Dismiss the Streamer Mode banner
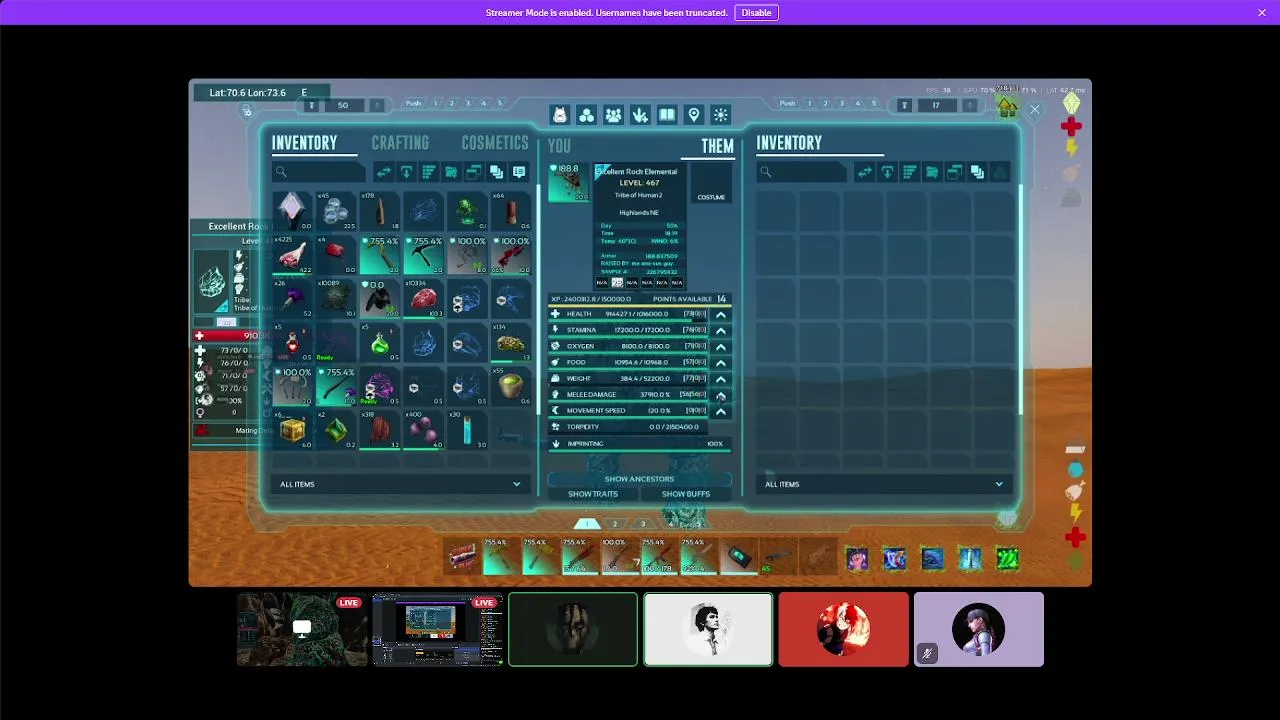Image resolution: width=1280 pixels, height=720 pixels. coord(1262,13)
